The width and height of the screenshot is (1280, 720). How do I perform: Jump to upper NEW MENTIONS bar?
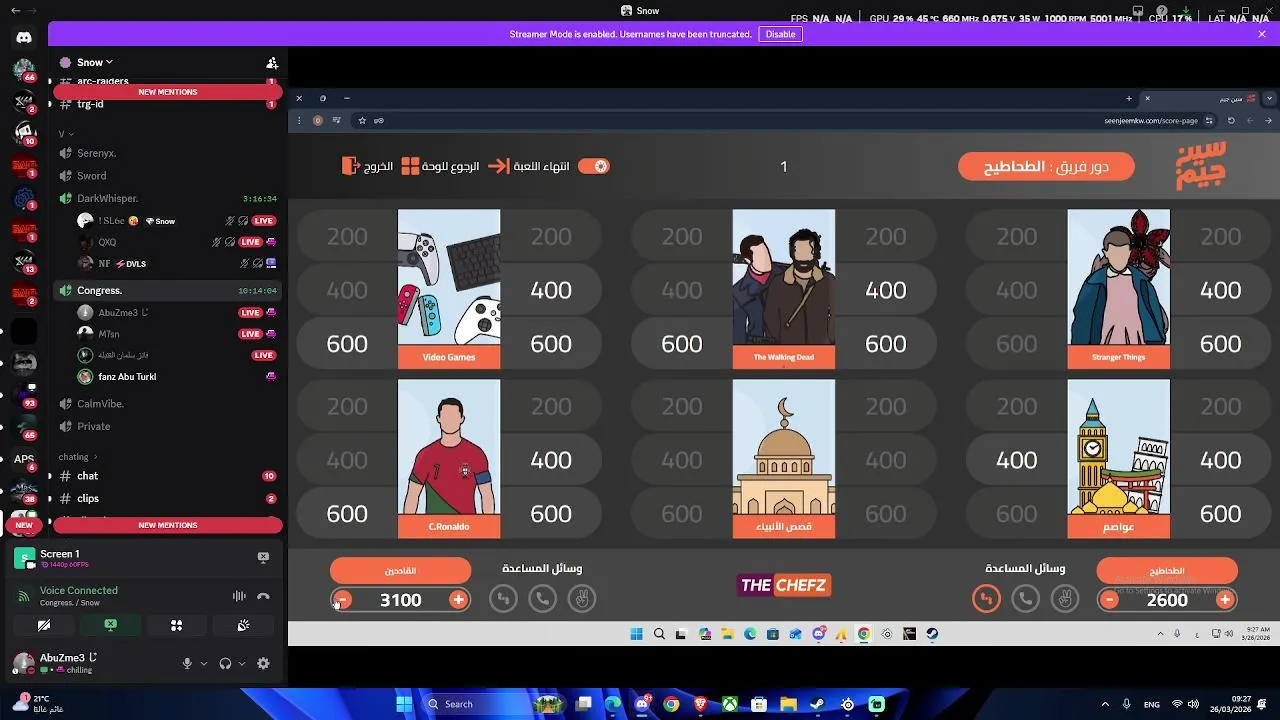pos(168,92)
